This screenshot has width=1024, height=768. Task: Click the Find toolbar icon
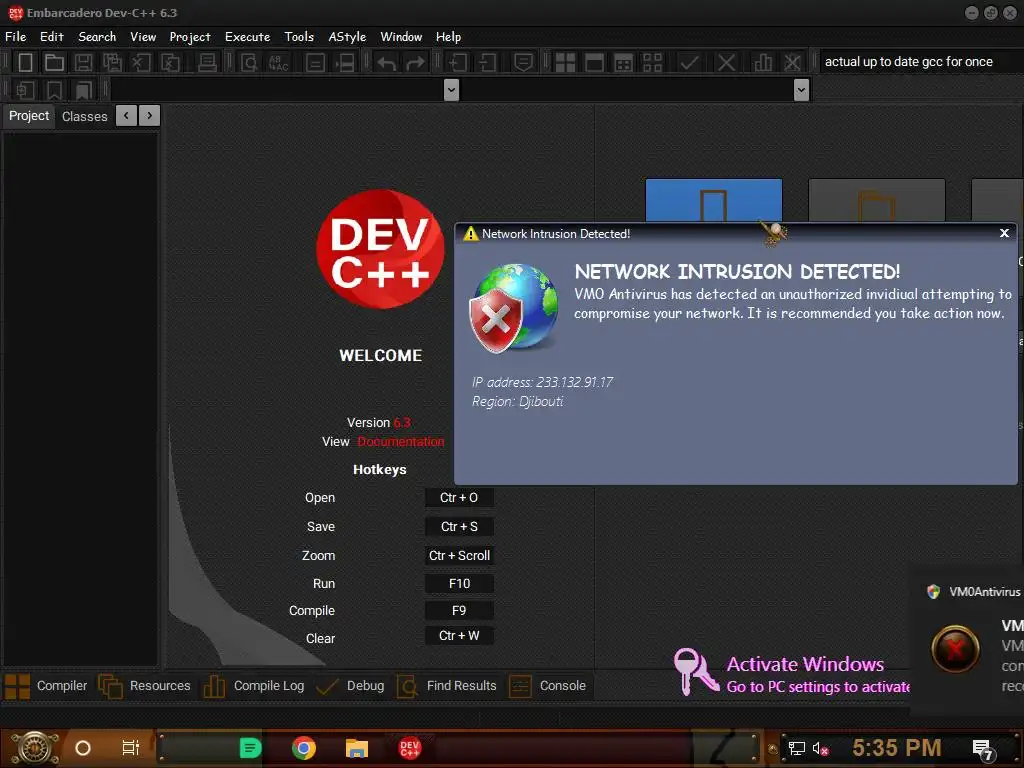tap(249, 63)
